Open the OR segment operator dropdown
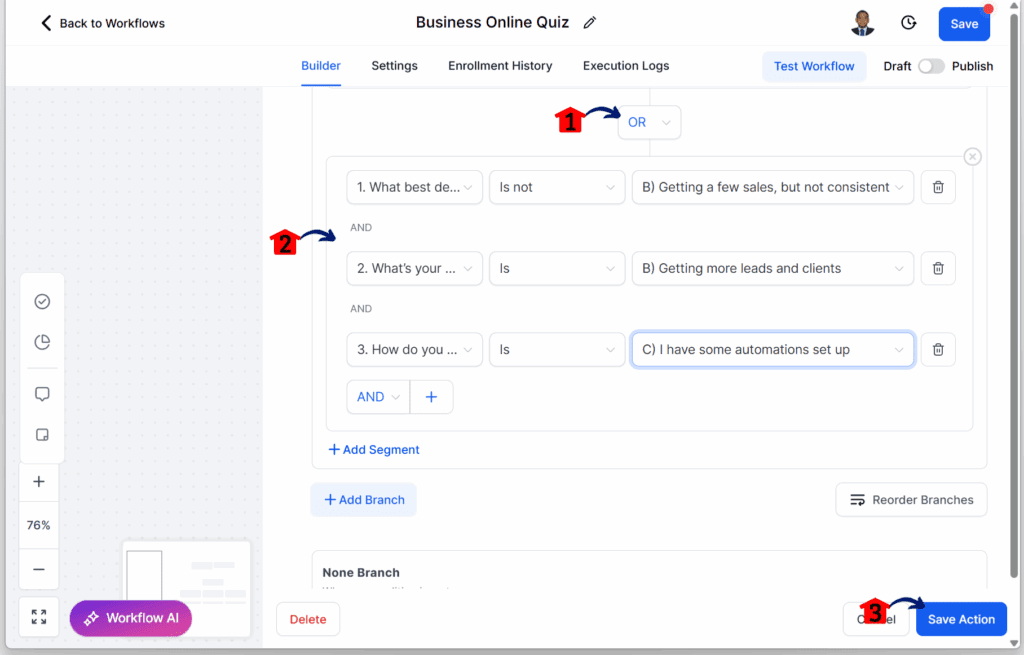Image resolution: width=1024 pixels, height=655 pixels. 649,122
